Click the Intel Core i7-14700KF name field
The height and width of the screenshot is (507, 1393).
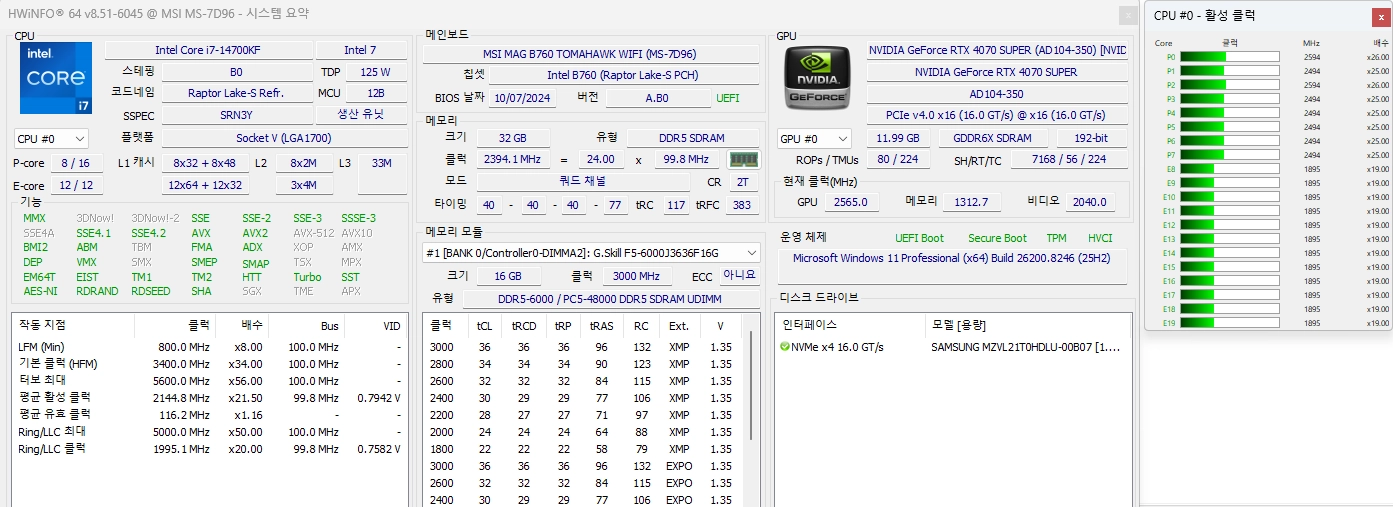coord(207,50)
